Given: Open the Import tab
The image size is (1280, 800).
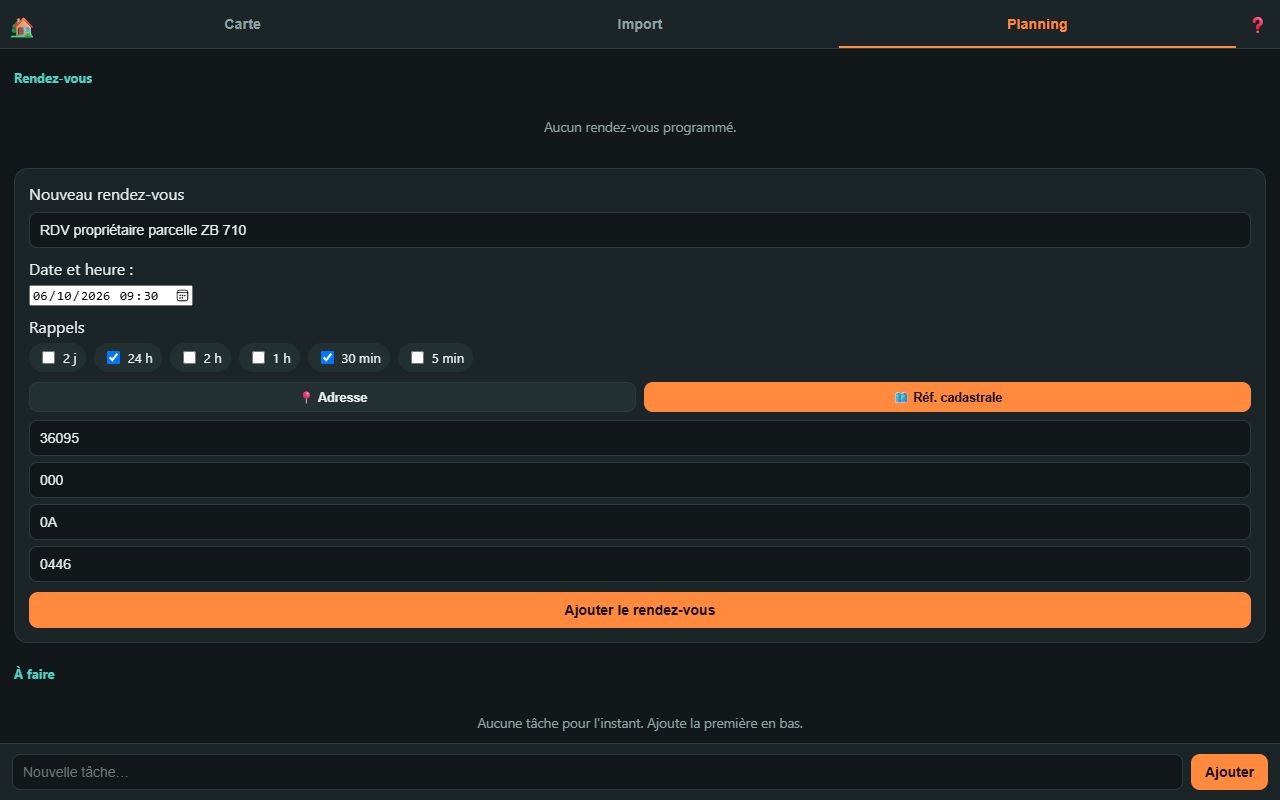Looking at the screenshot, I should pyautogui.click(x=640, y=24).
